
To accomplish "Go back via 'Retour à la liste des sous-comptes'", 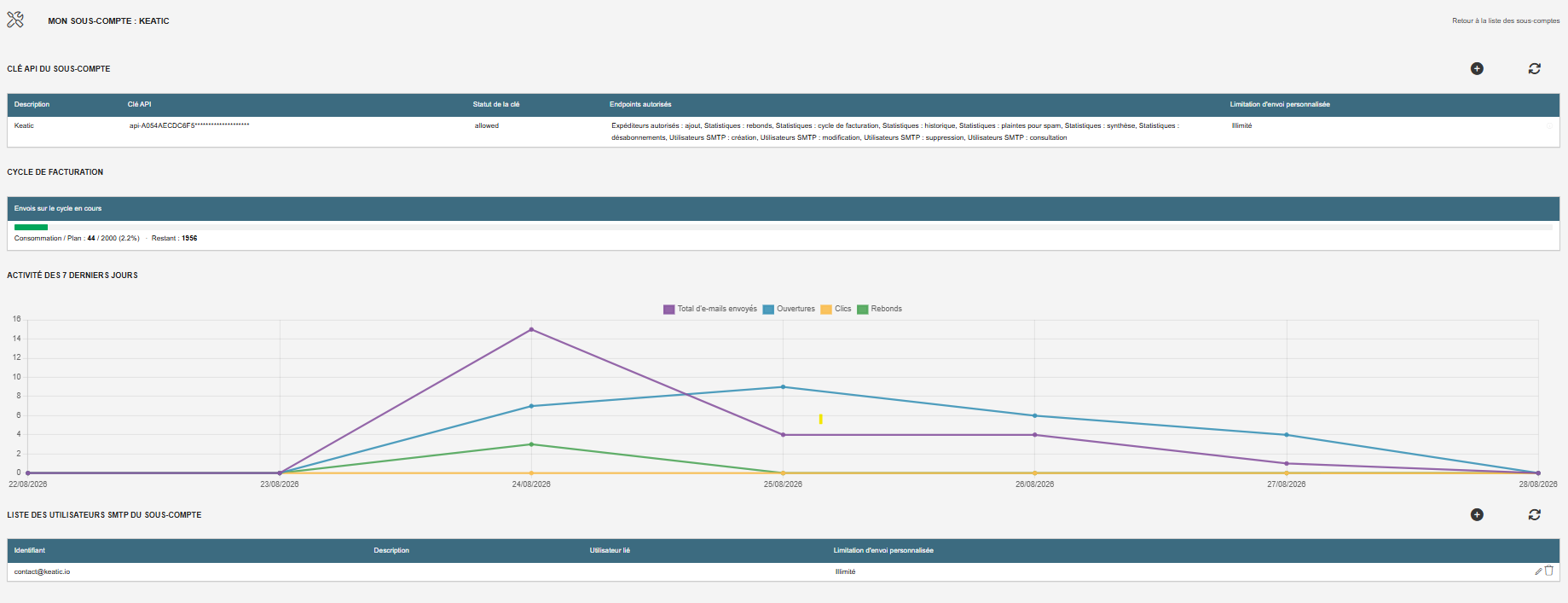I will (x=1506, y=20).
